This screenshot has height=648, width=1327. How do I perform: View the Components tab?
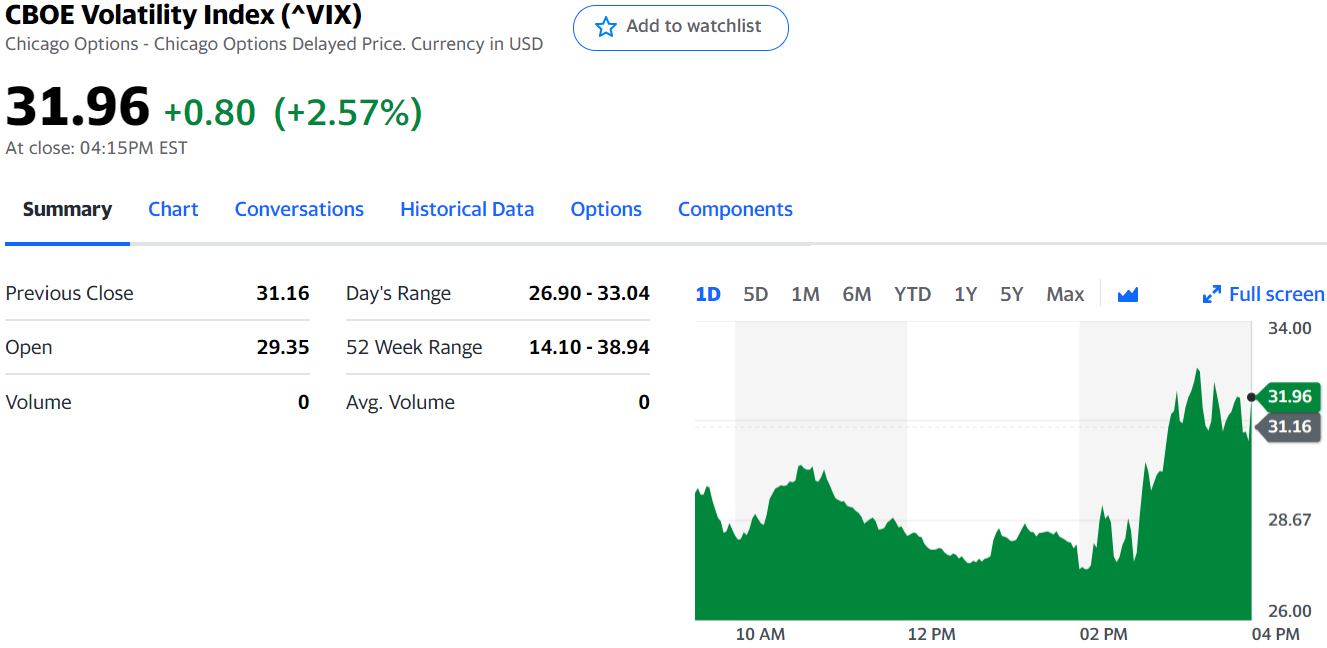tap(735, 209)
